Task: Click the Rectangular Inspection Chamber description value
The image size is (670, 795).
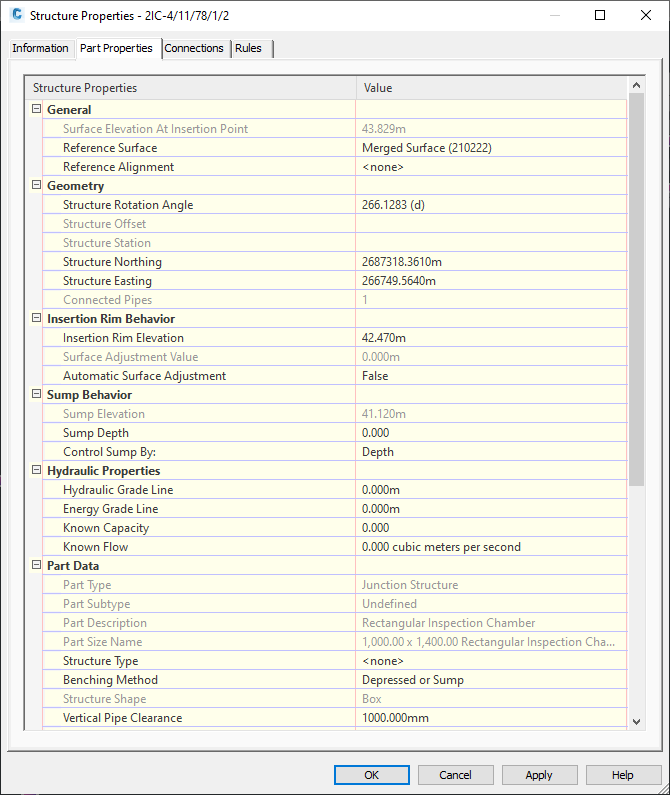Action: pyautogui.click(x=448, y=623)
